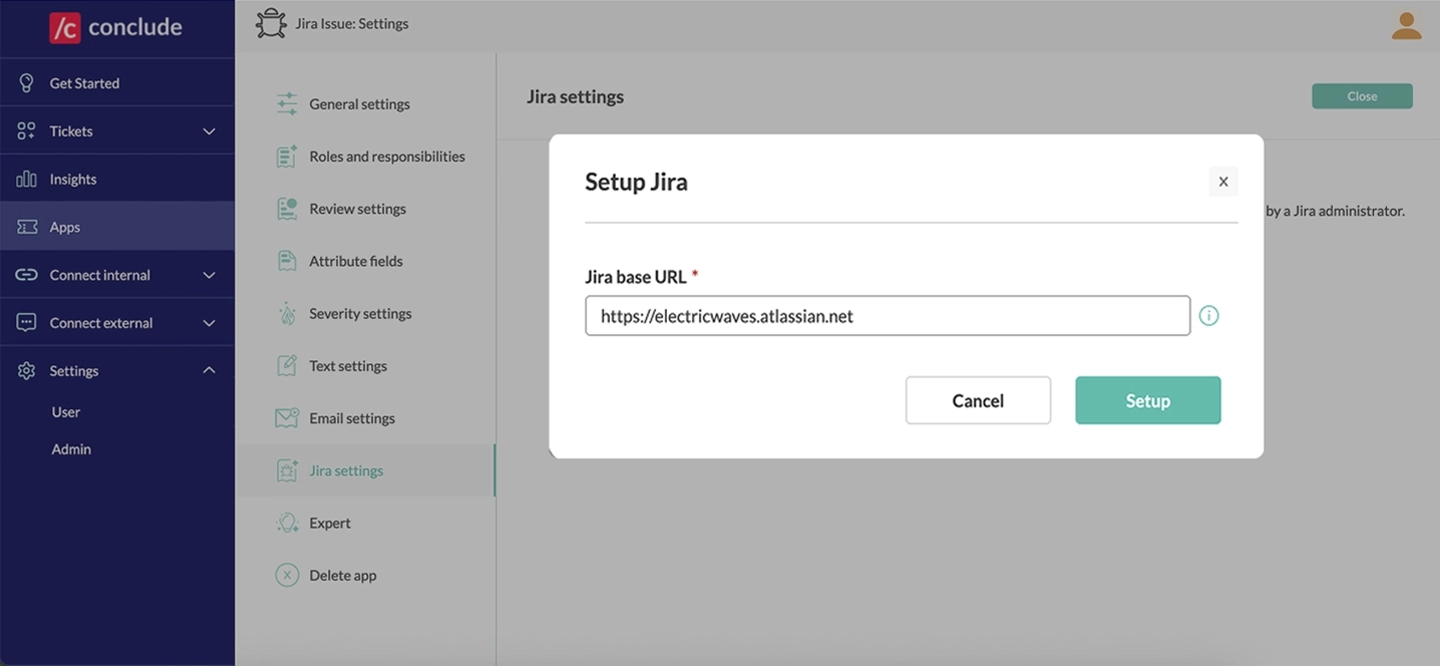Click the Jira settings page heading
Viewport: 1440px width, 666px height.
pos(575,97)
